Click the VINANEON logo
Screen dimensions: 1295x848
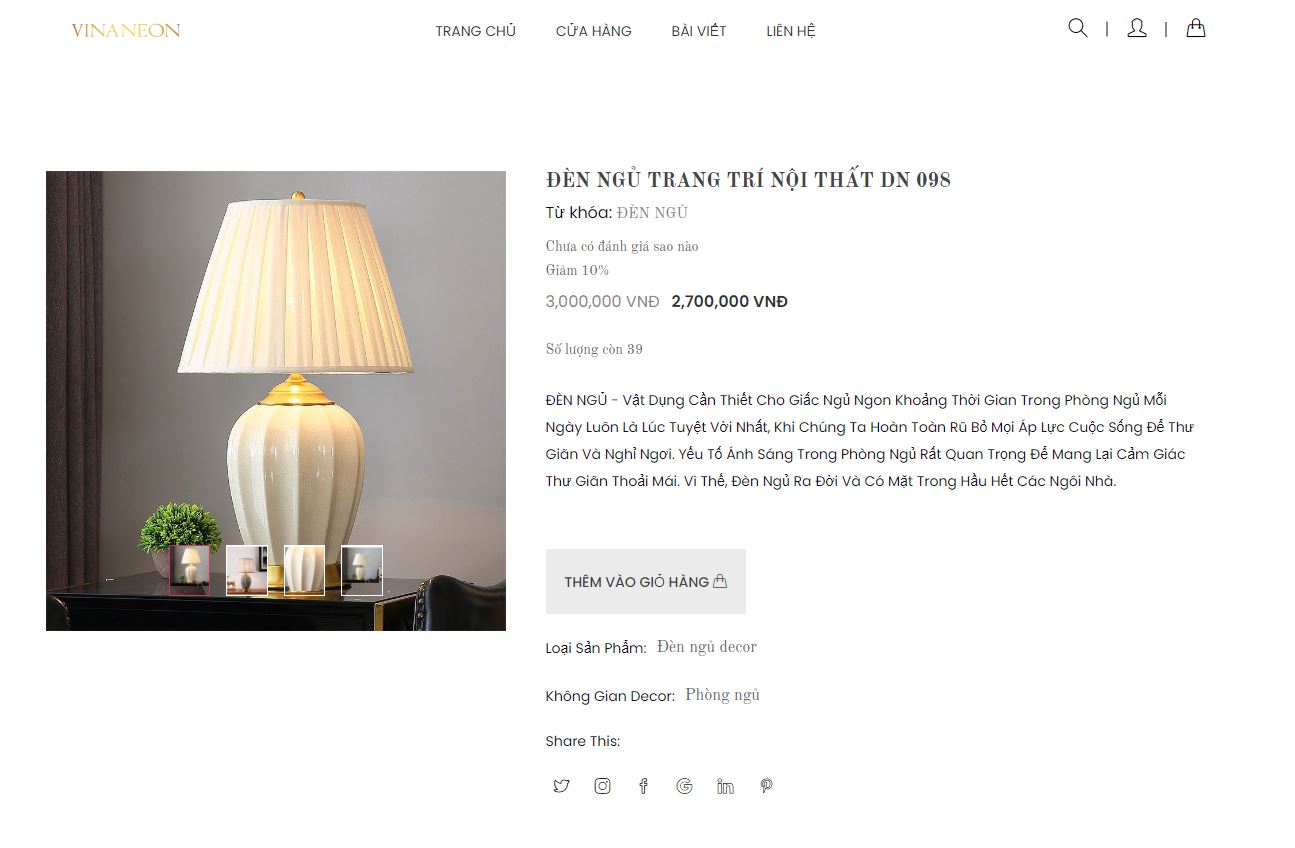(x=126, y=30)
